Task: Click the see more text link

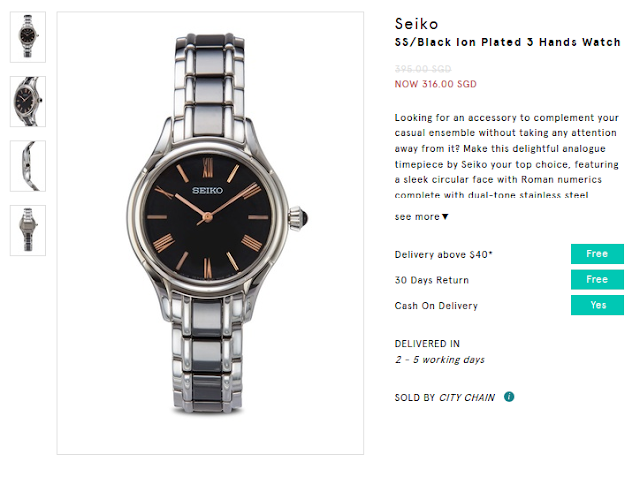Action: tap(417, 217)
